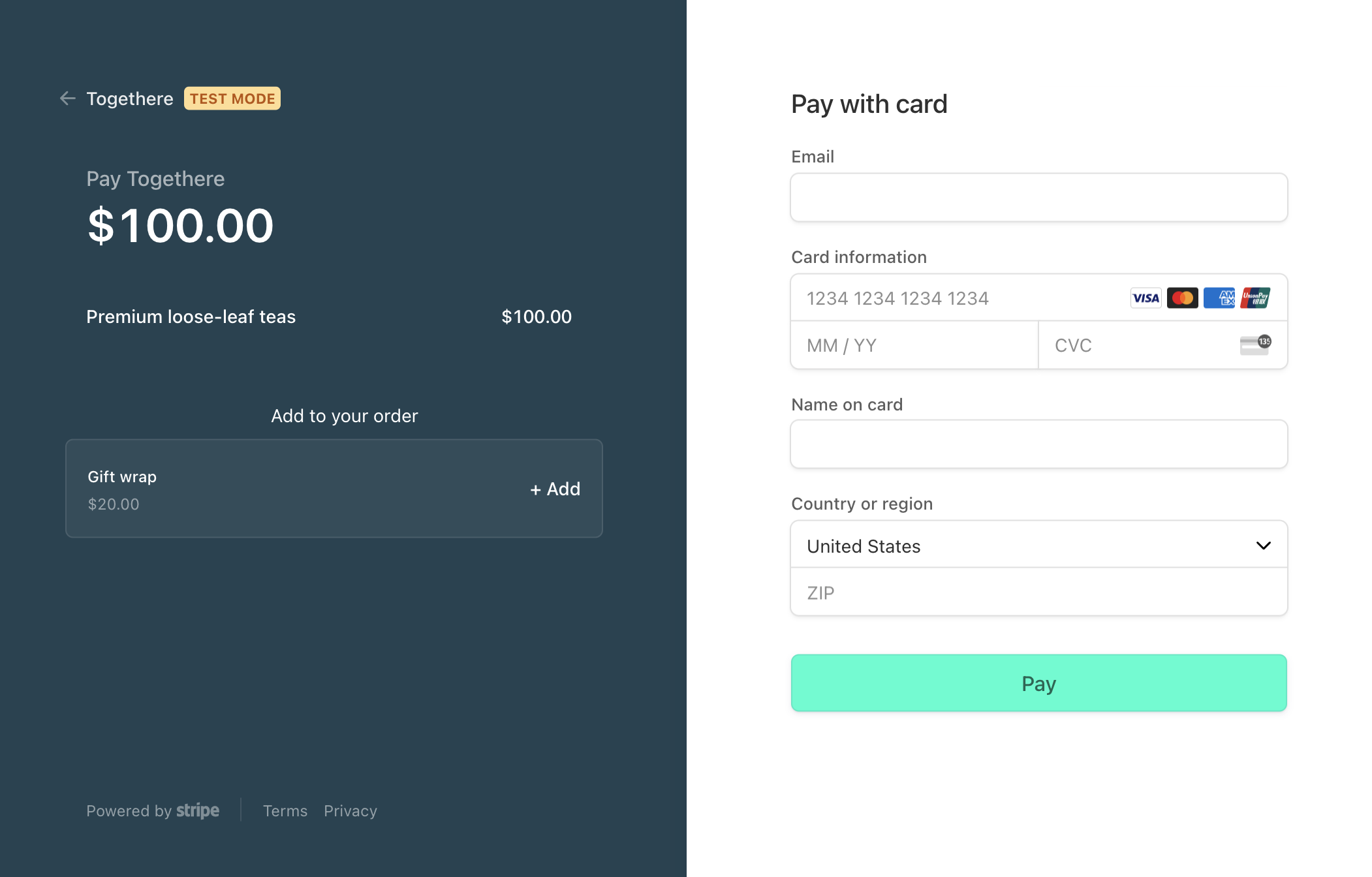
Task: Open the Country or region dropdown
Action: tap(1038, 545)
